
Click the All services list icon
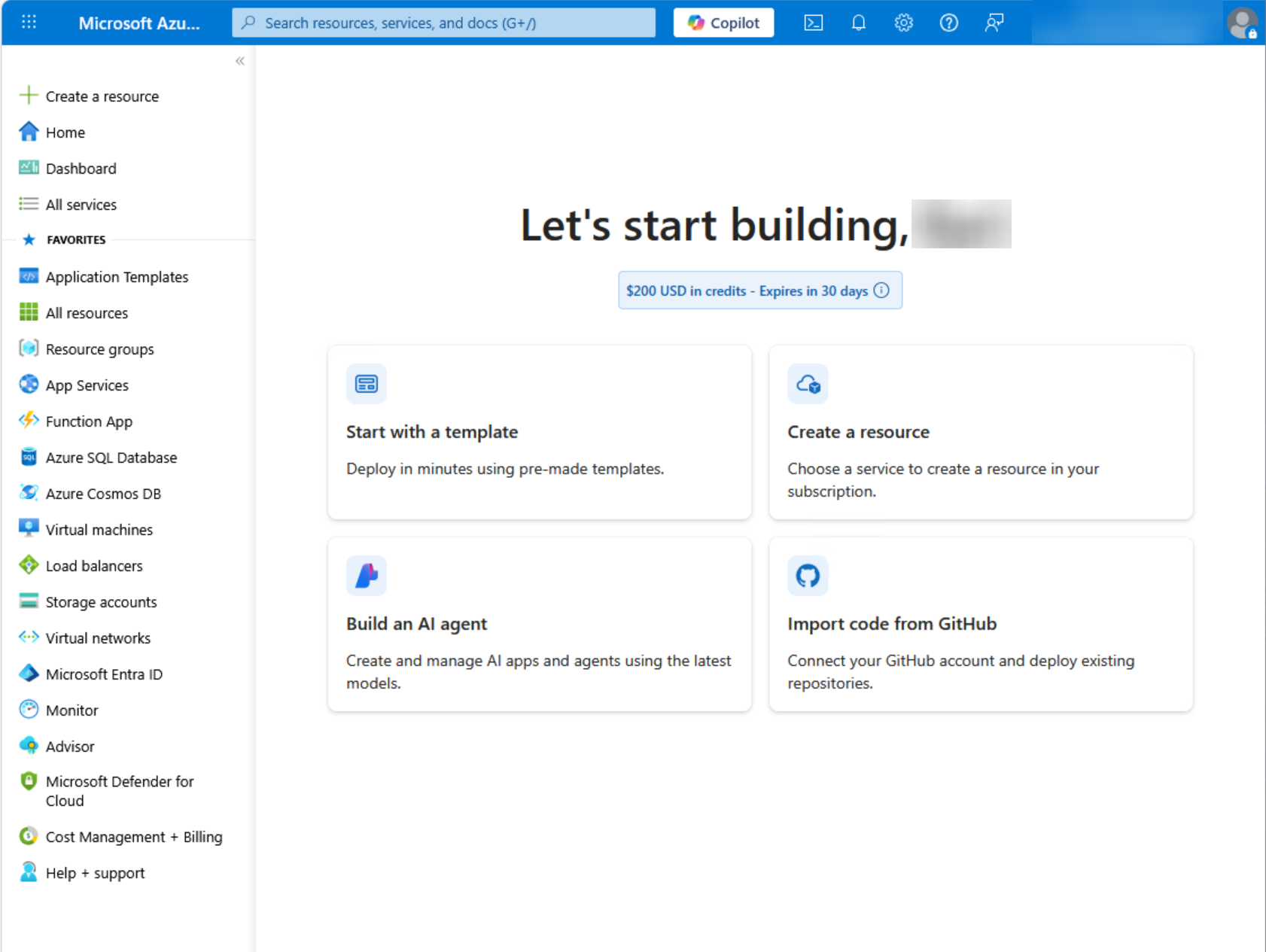coord(29,204)
